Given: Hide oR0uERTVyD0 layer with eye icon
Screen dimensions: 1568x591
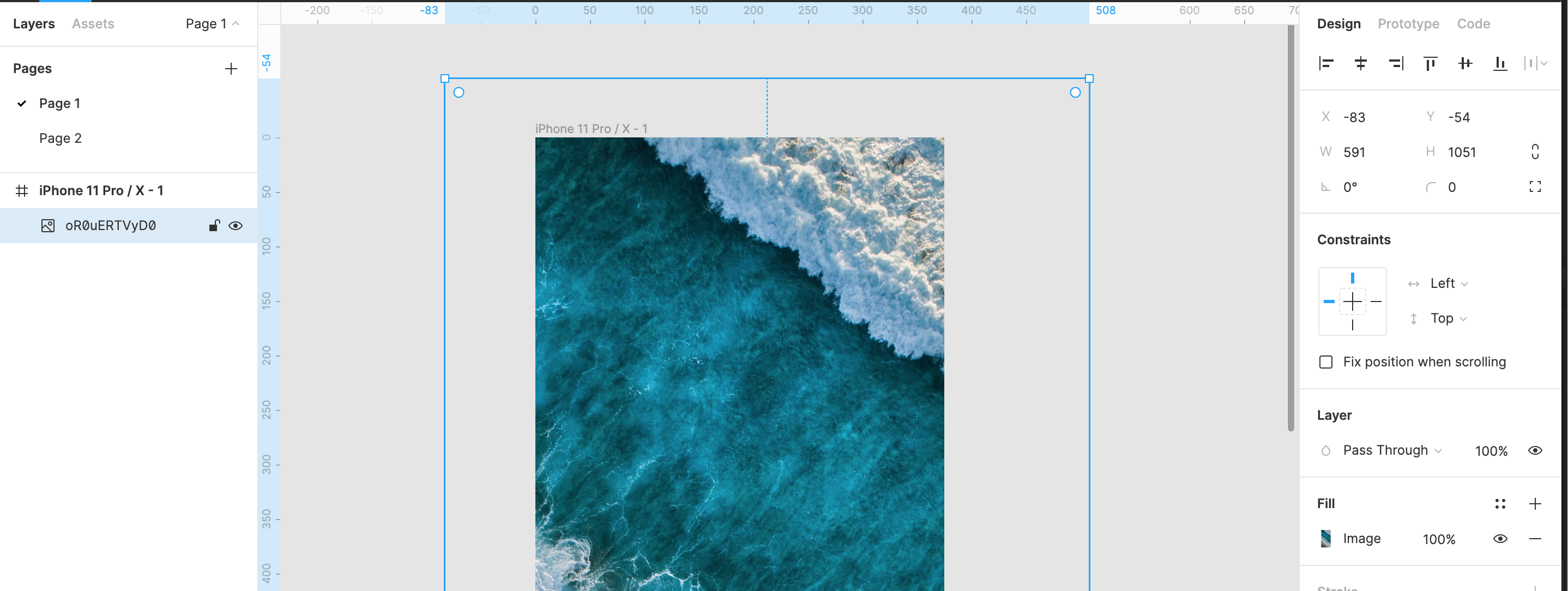Looking at the screenshot, I should pyautogui.click(x=236, y=226).
